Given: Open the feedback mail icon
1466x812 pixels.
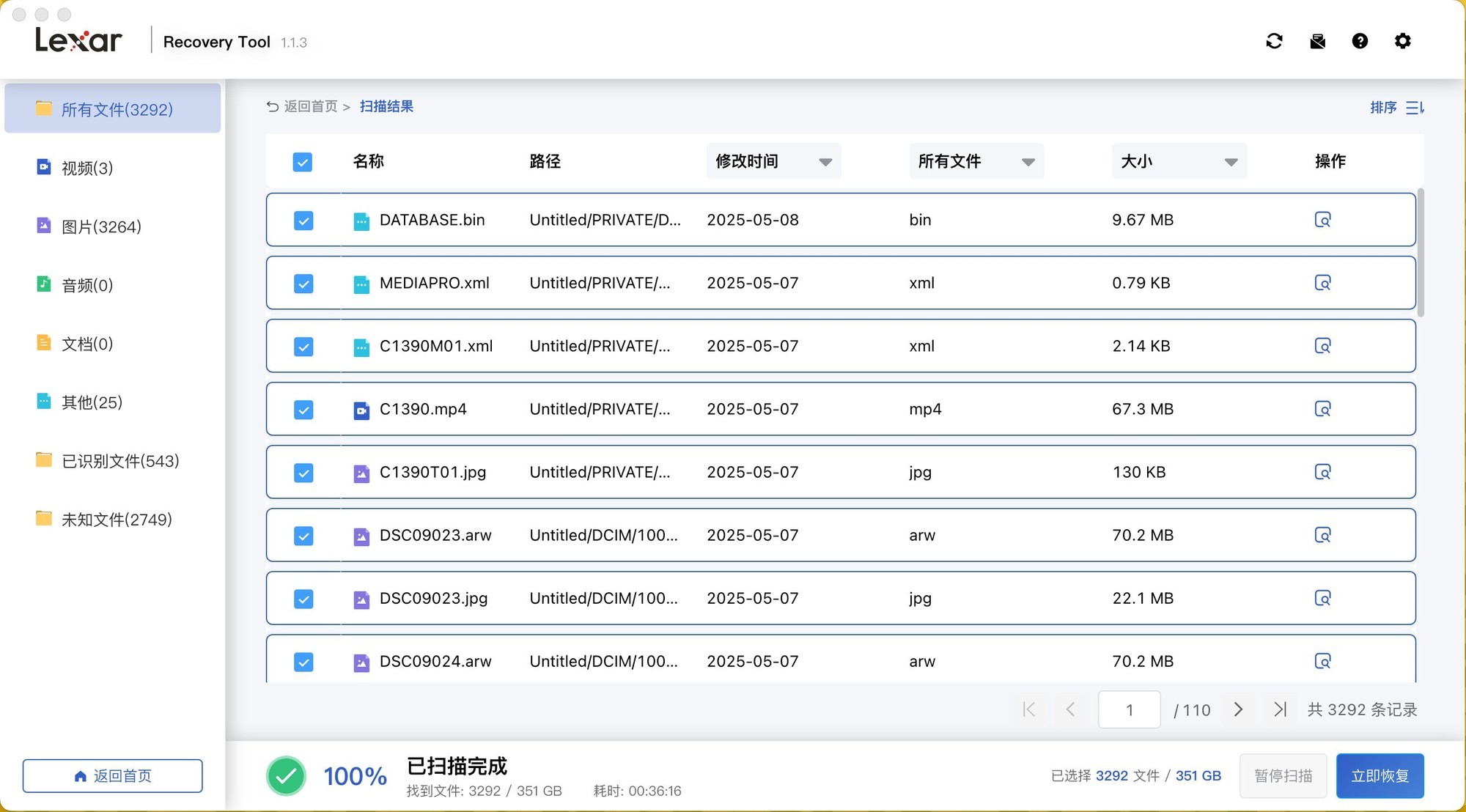Looking at the screenshot, I should pos(1317,41).
